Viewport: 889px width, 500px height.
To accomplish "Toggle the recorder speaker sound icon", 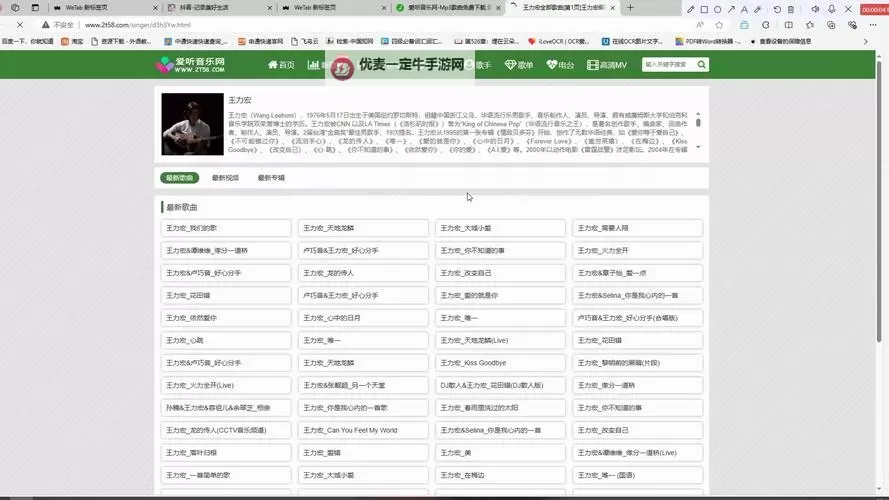I will click(815, 9).
